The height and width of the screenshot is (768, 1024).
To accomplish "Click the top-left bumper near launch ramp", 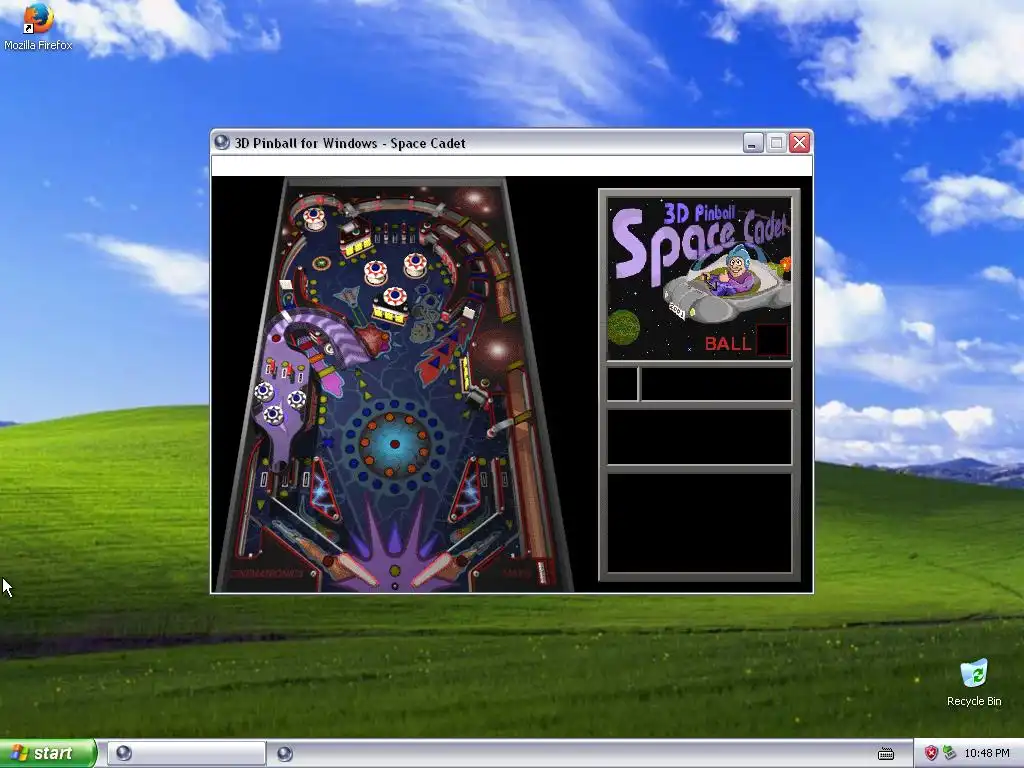I will [314, 217].
